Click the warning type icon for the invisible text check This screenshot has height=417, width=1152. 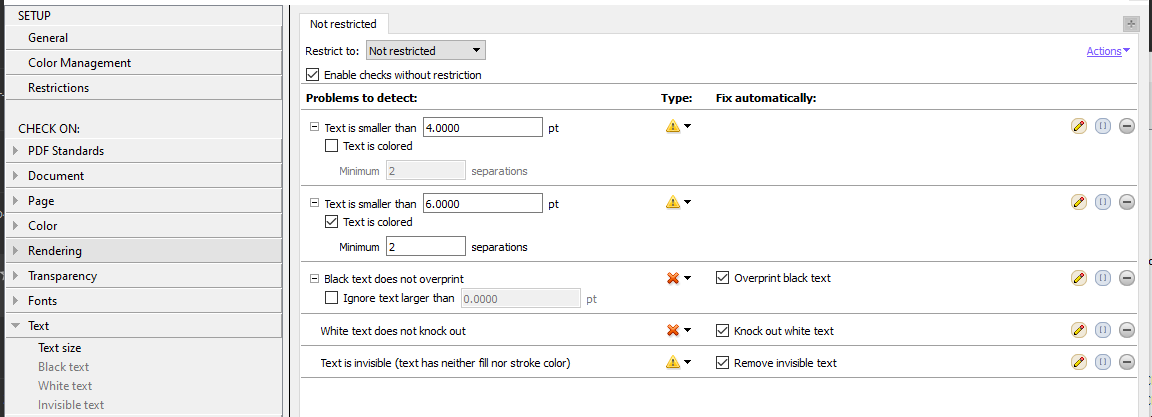click(673, 362)
